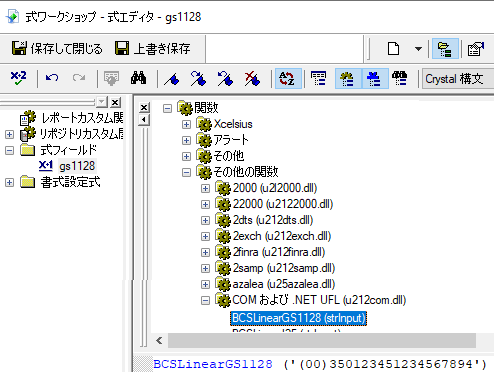Select the Xcelsius label

[x=233, y=124]
